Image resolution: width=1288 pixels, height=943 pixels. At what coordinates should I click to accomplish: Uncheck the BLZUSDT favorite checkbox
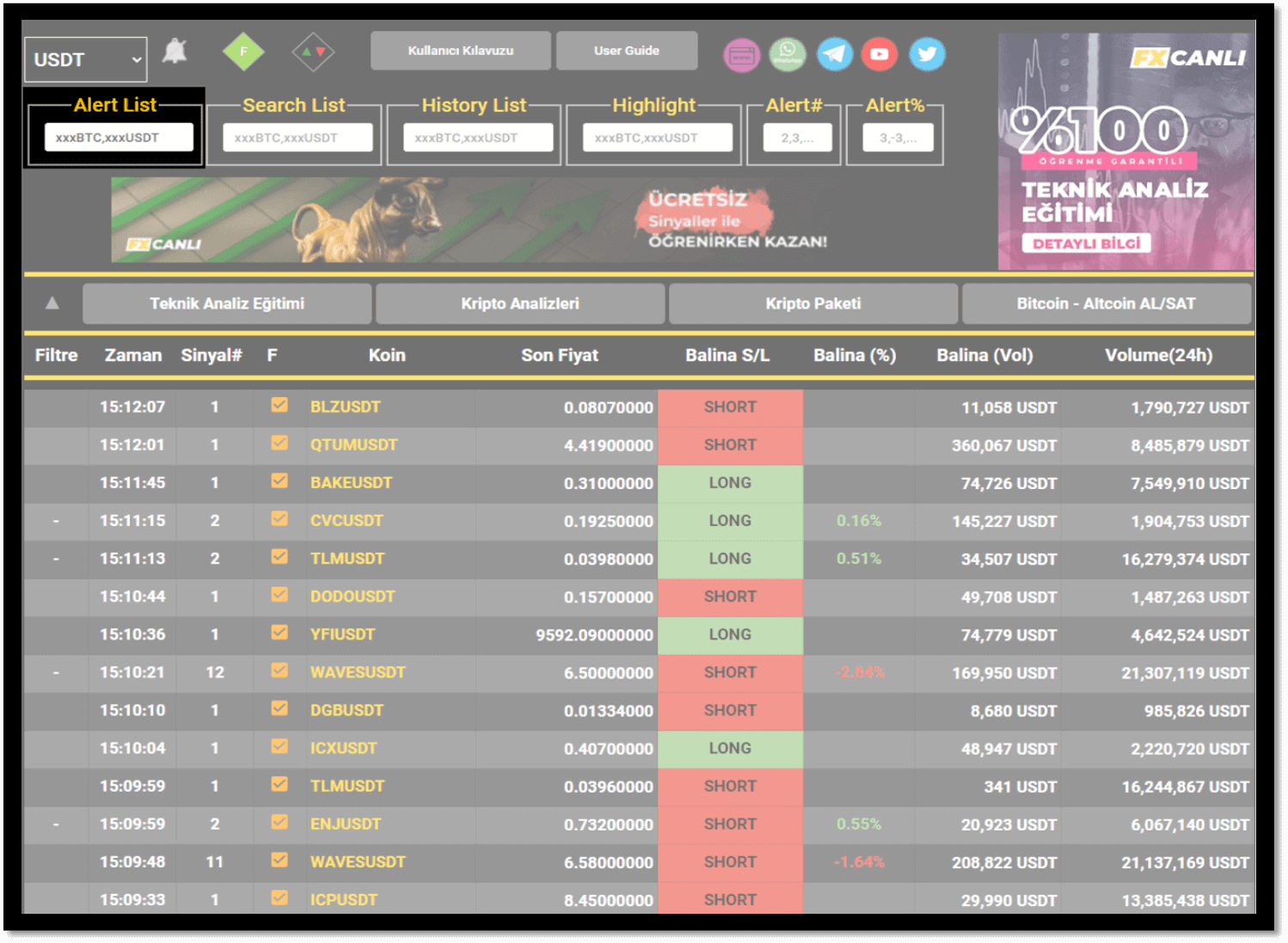(x=279, y=405)
